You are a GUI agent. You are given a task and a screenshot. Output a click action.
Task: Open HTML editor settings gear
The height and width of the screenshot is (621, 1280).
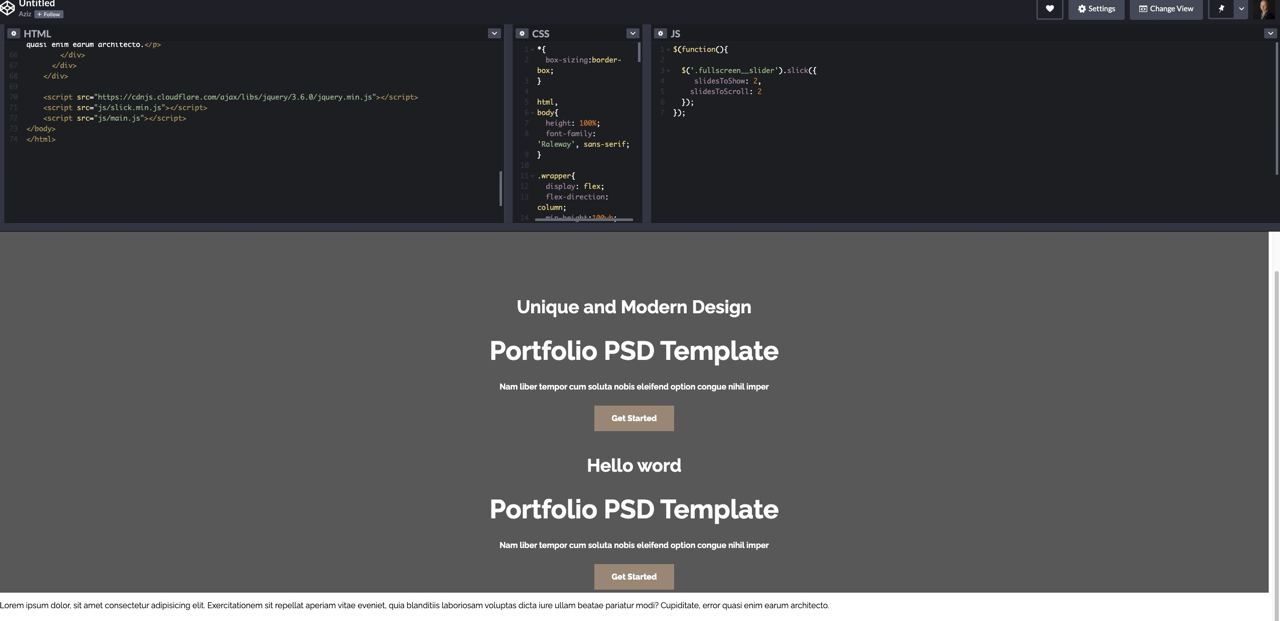pyautogui.click(x=14, y=33)
